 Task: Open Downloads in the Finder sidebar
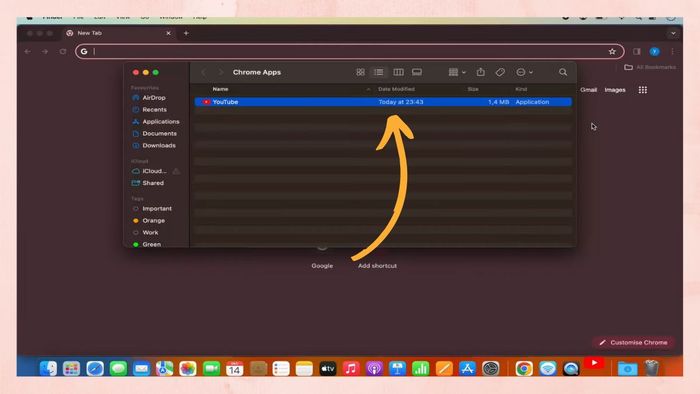click(154, 145)
